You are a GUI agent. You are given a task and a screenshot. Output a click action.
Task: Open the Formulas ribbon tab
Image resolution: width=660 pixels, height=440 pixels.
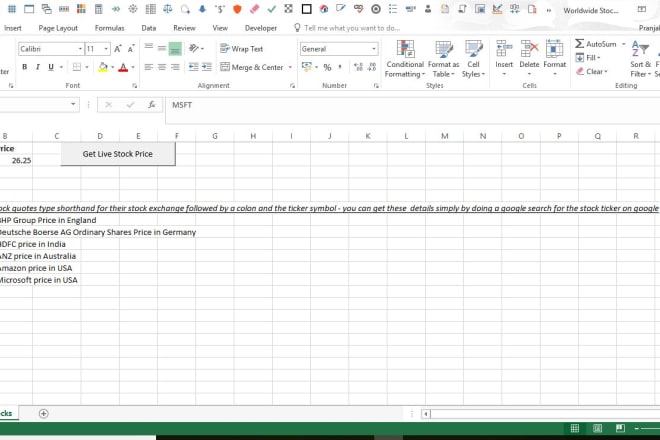pos(109,28)
